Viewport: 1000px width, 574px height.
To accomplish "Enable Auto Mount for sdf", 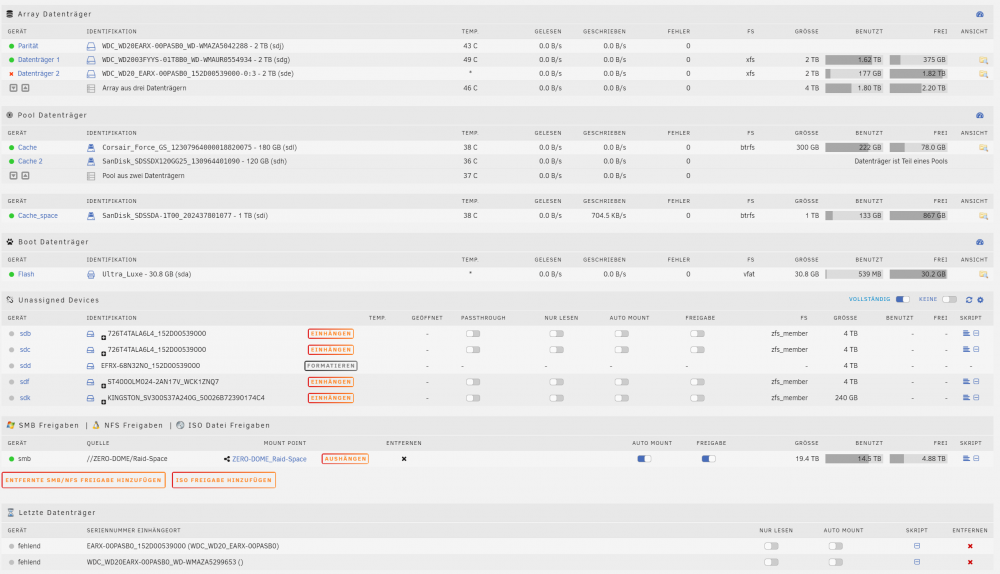I will pos(622,382).
